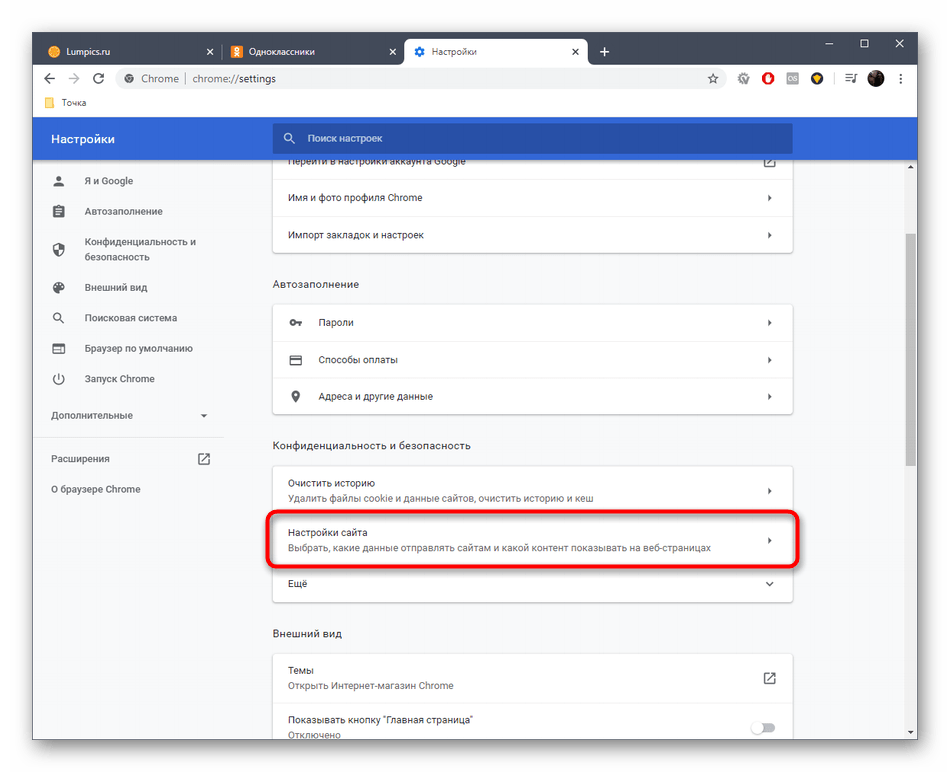Open the new tab with plus button
Screen dimensions: 950x772
coord(604,52)
